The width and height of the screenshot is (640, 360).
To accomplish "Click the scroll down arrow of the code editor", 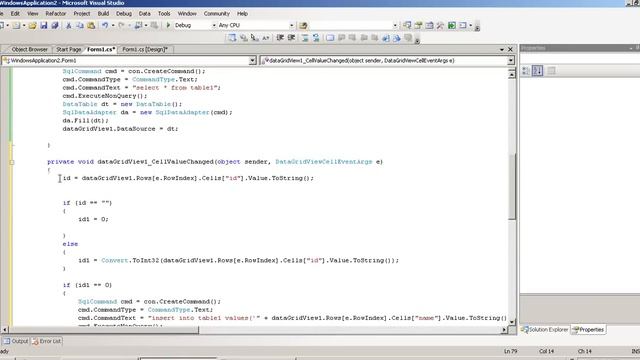I will click(x=512, y=322).
